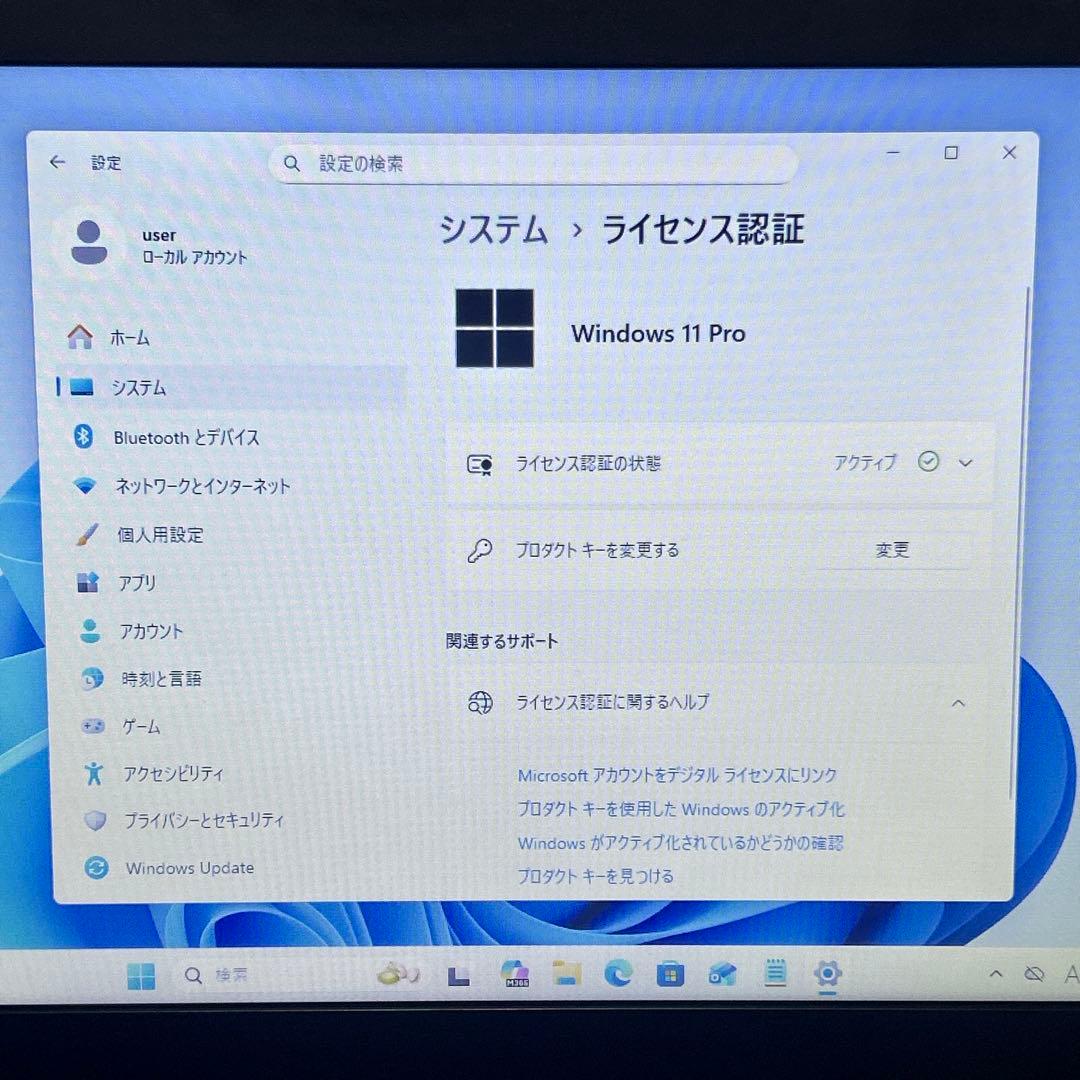Expand the ライセンス認証の状態 chevron
This screenshot has width=1080, height=1080.
click(965, 463)
